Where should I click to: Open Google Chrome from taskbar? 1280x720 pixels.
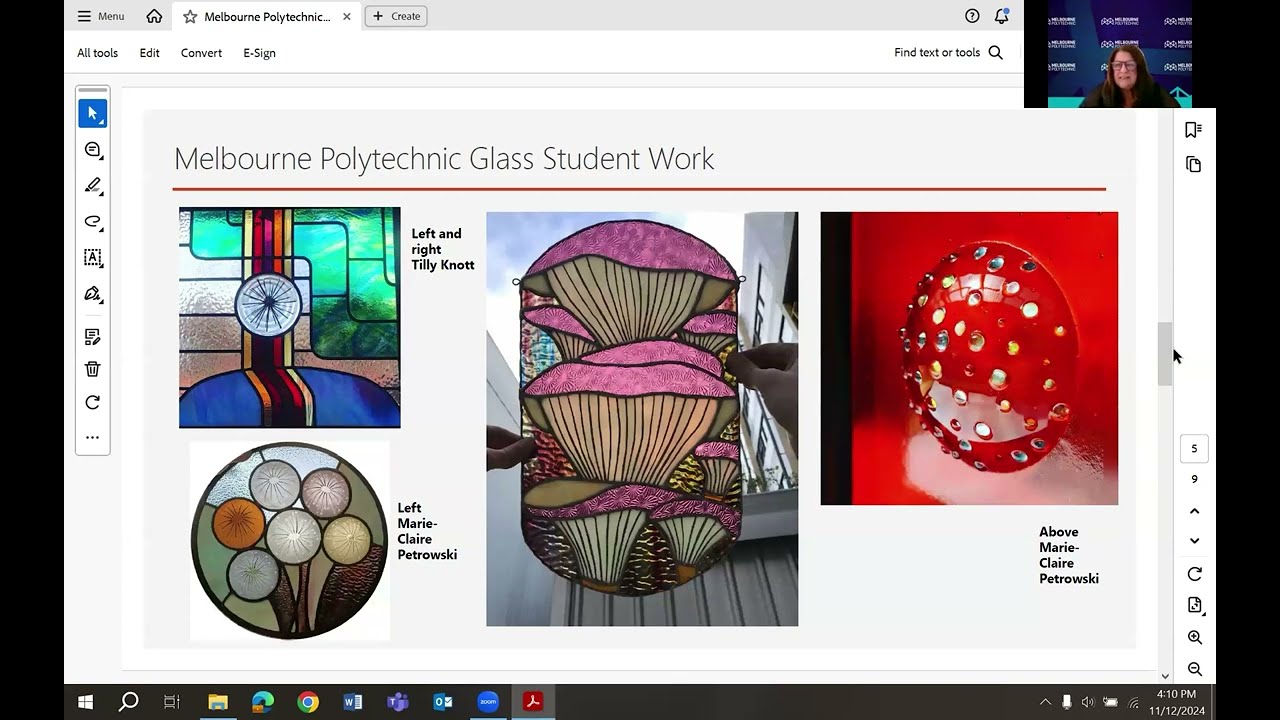[x=308, y=702]
